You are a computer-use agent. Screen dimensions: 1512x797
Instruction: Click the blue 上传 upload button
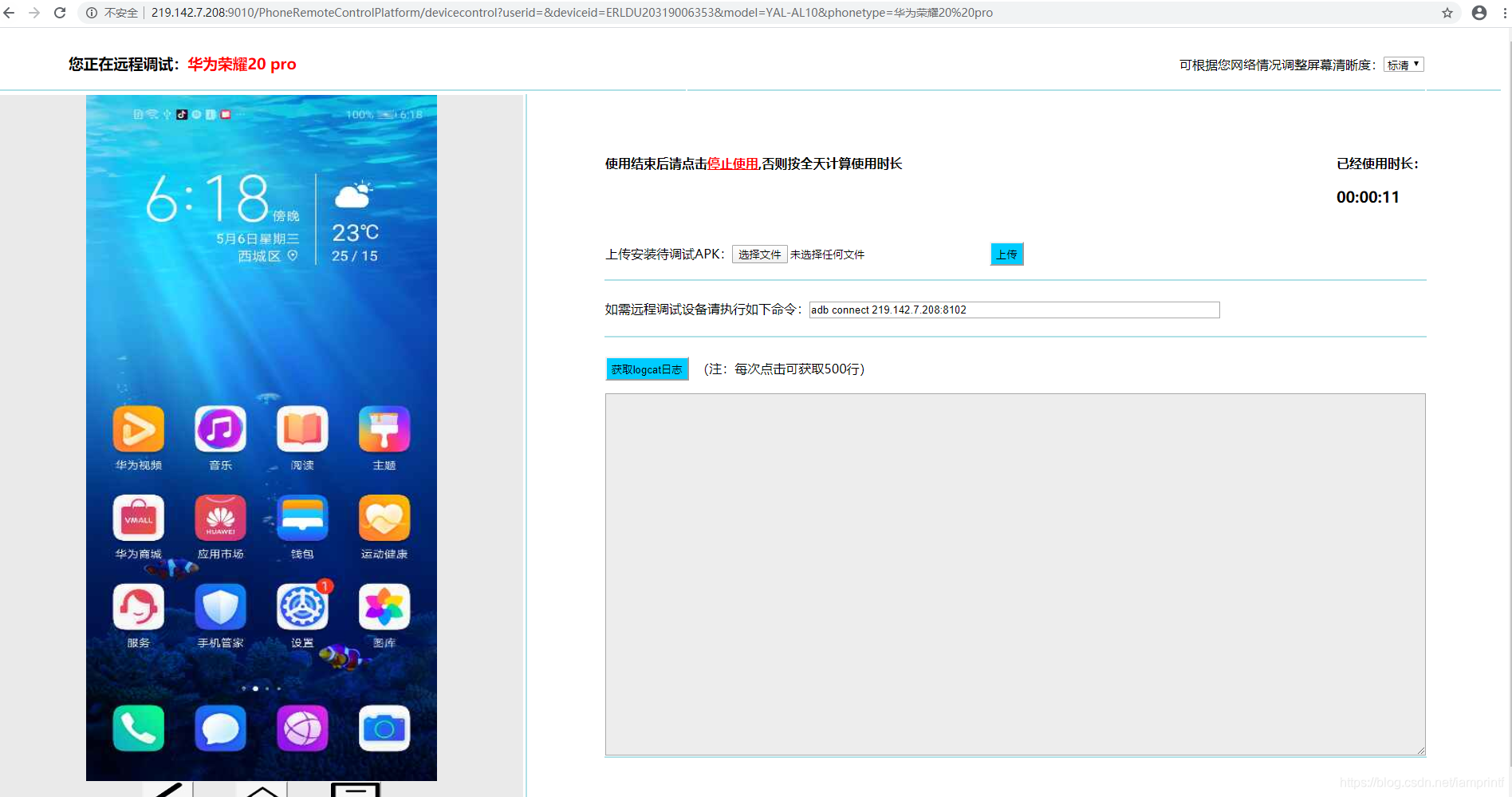click(x=1006, y=254)
